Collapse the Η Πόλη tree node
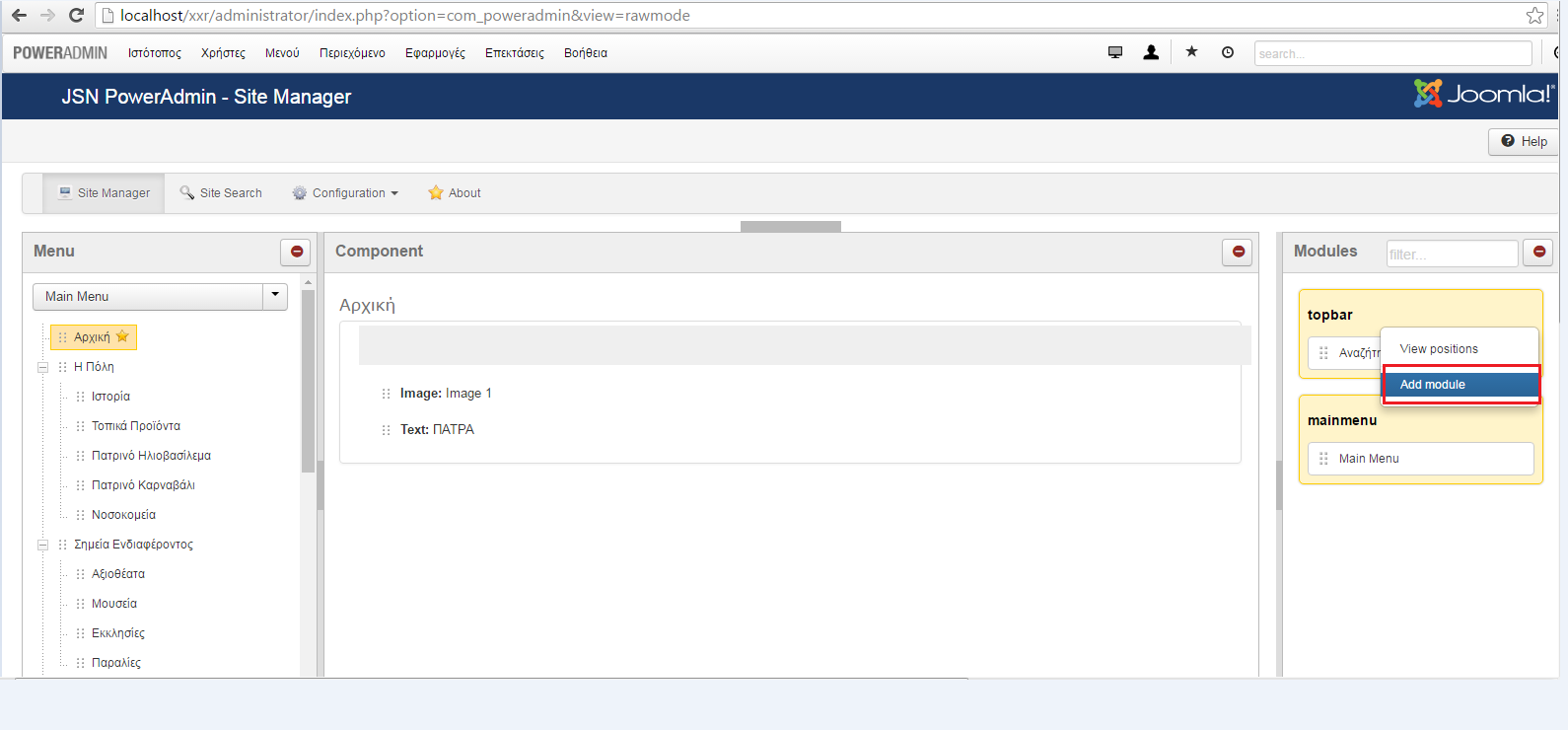The width and height of the screenshot is (1568, 730). click(42, 367)
